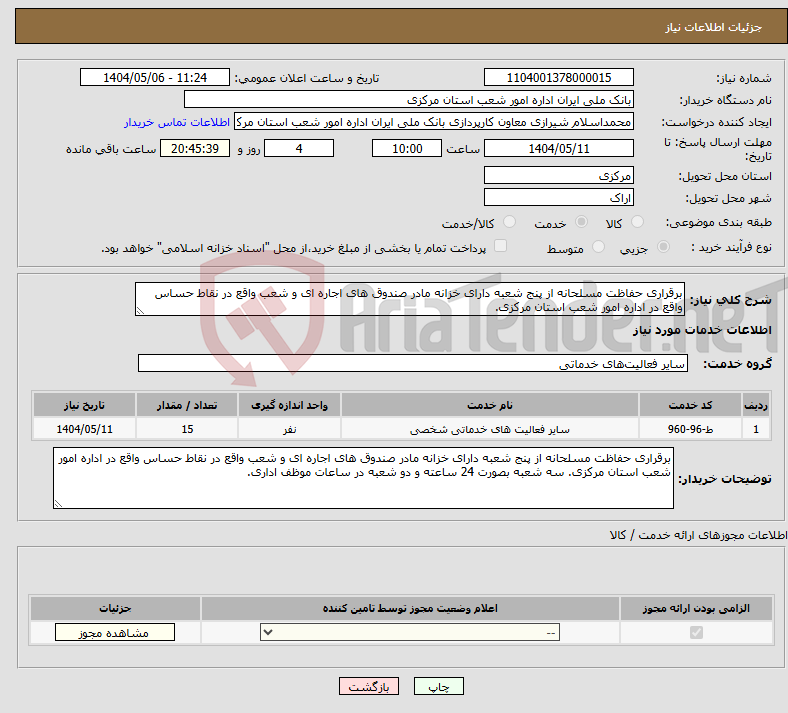Click the اطلاعات مجوزهای ارائه خدمت / کالا heading
This screenshot has width=788, height=713.
(698, 535)
